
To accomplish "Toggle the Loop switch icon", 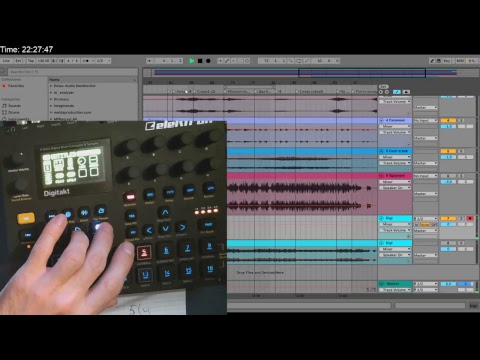I will pyautogui.click(x=298, y=61).
